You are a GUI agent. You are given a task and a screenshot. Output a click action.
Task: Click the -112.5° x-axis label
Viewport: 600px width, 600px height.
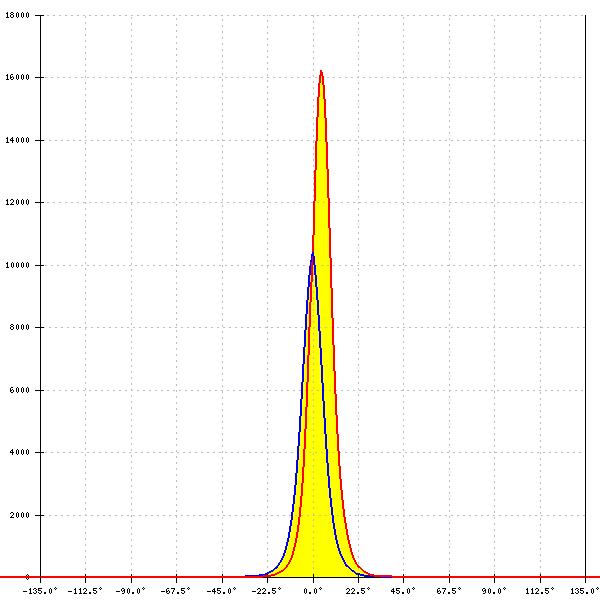85,591
